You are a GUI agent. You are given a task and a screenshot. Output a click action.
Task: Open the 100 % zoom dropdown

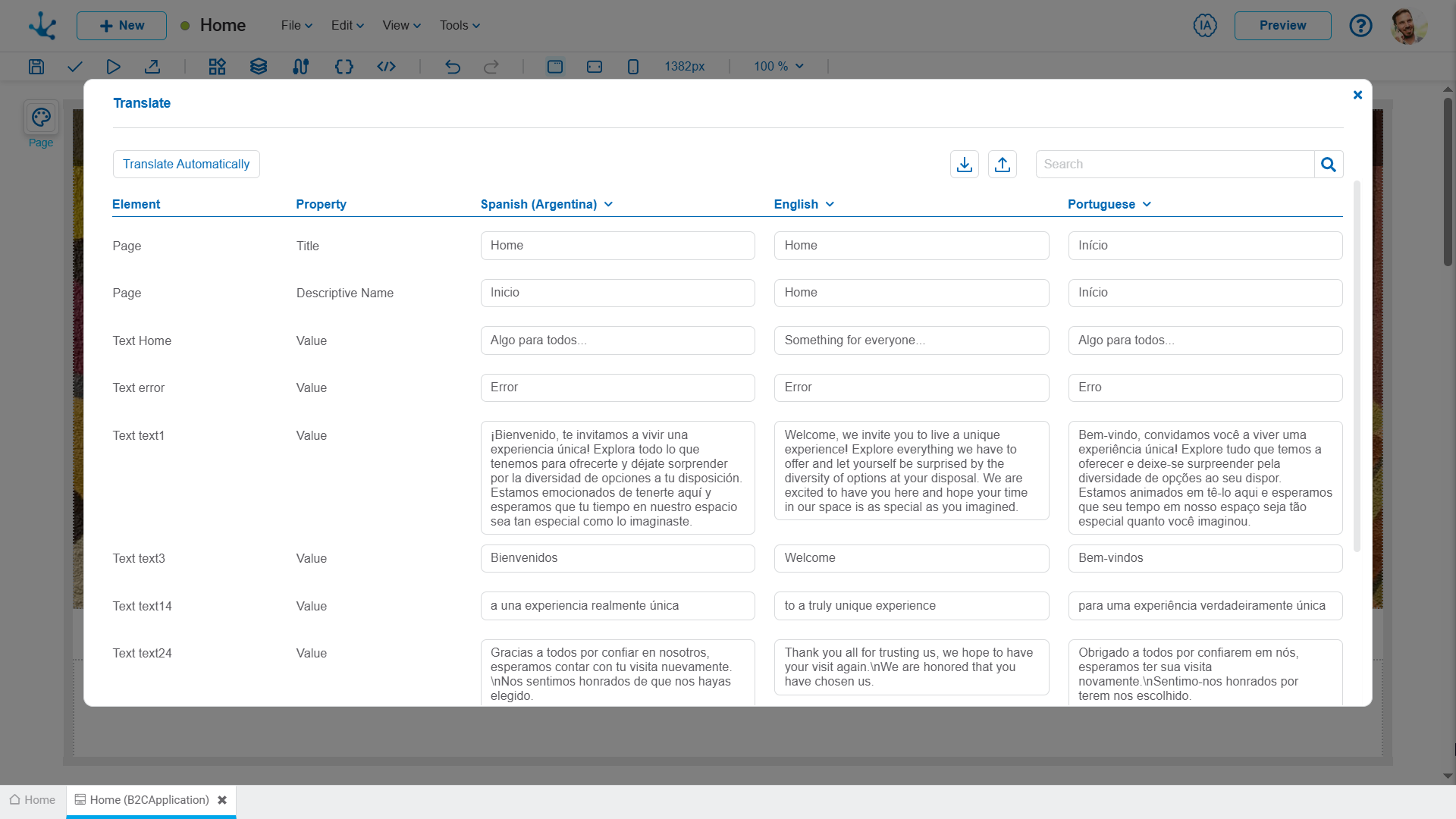click(x=779, y=67)
